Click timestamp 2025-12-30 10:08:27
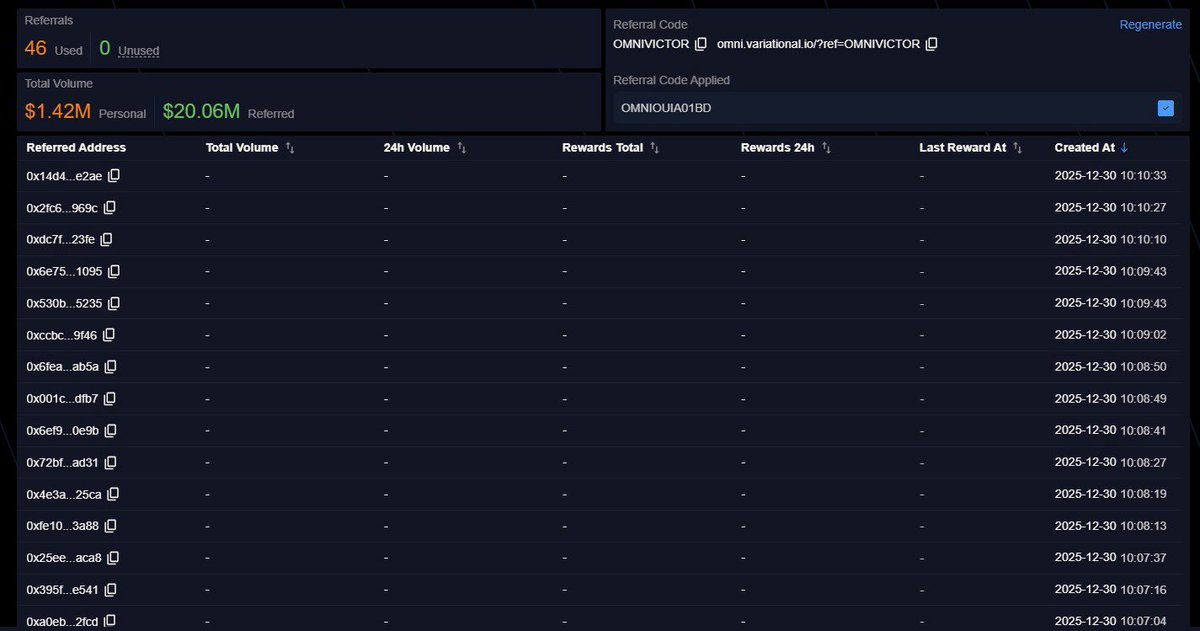This screenshot has width=1200, height=631. [1111, 462]
